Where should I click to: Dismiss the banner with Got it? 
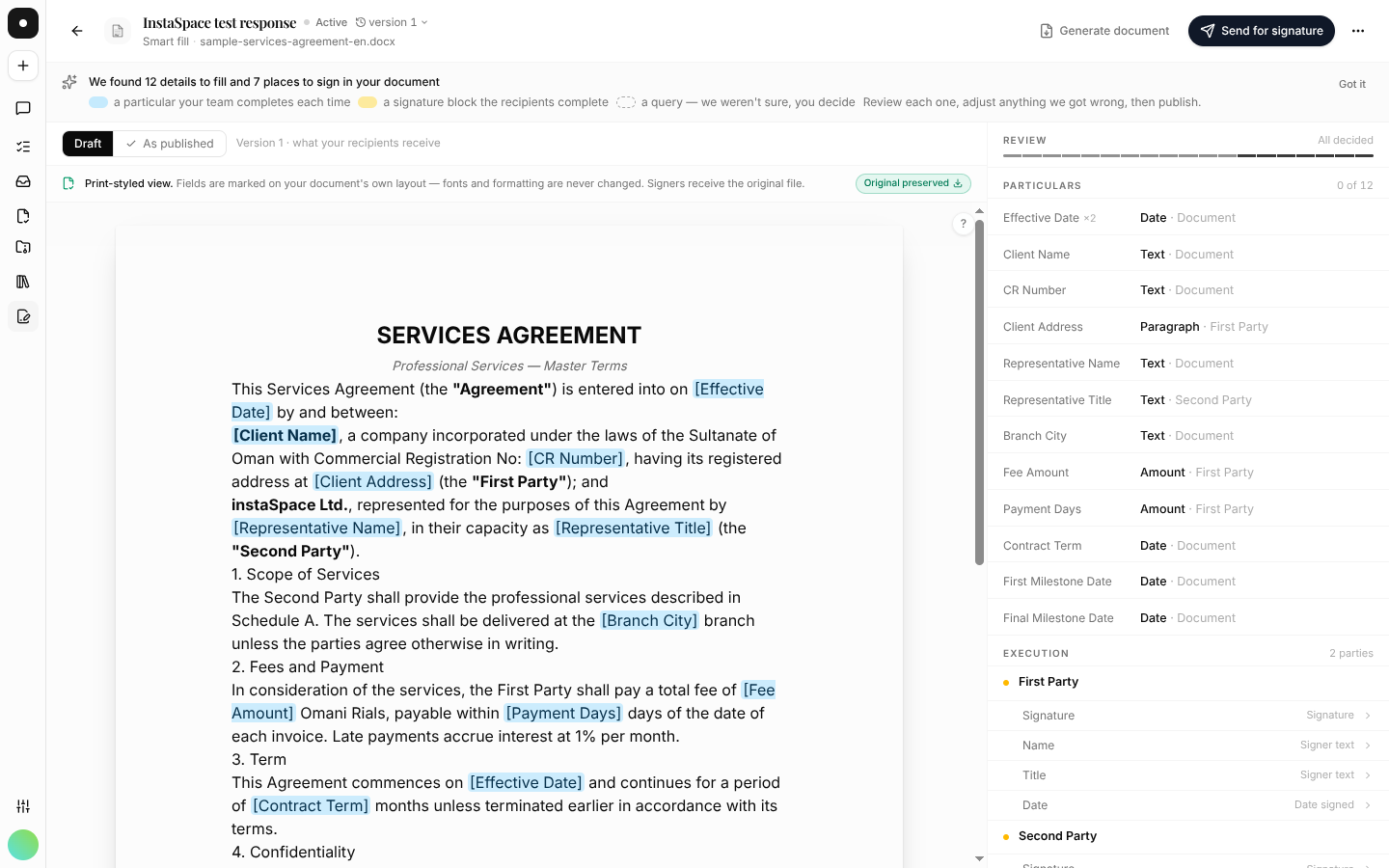coord(1352,84)
